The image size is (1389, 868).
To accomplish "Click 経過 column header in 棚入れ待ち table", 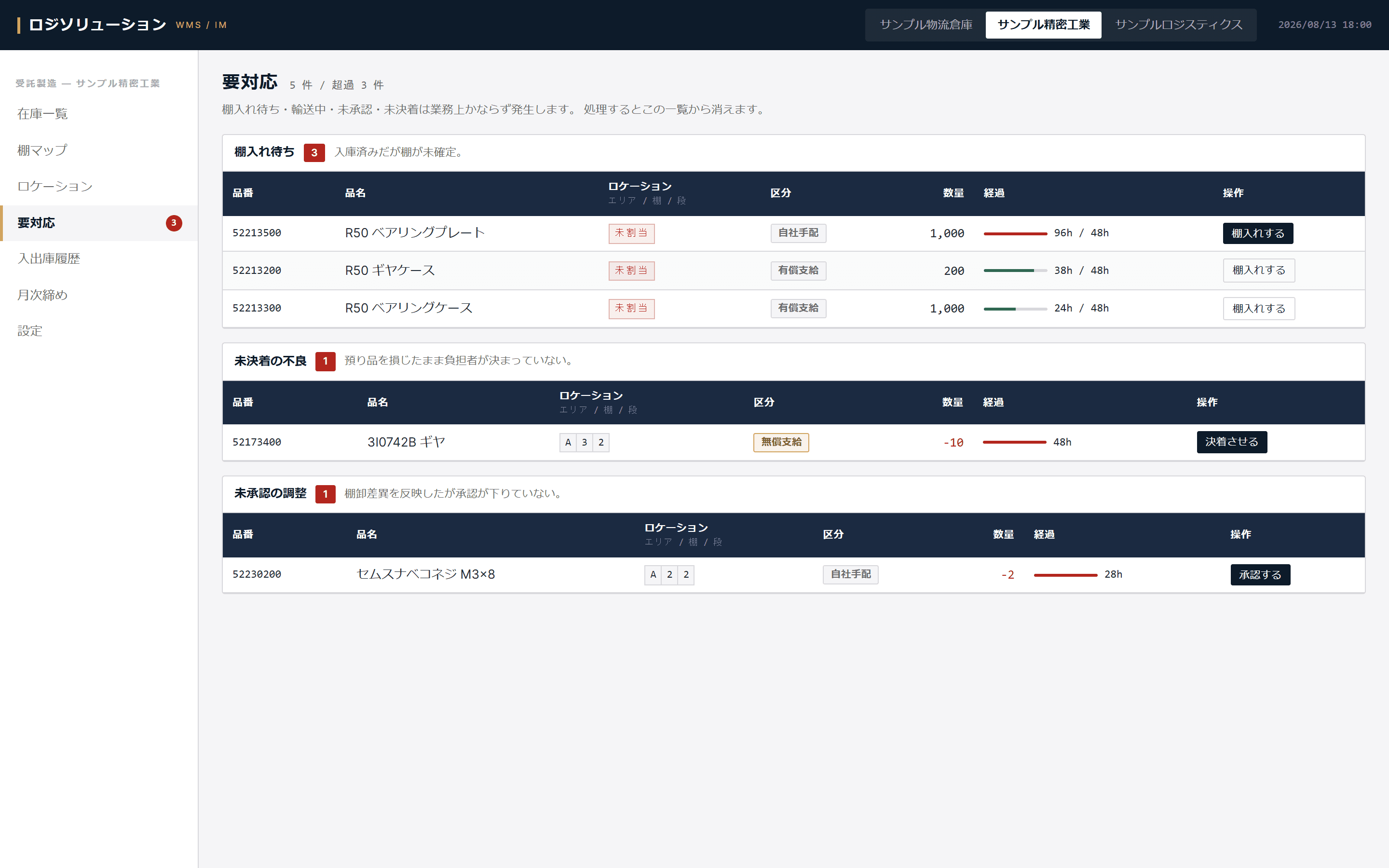I will coord(994,193).
